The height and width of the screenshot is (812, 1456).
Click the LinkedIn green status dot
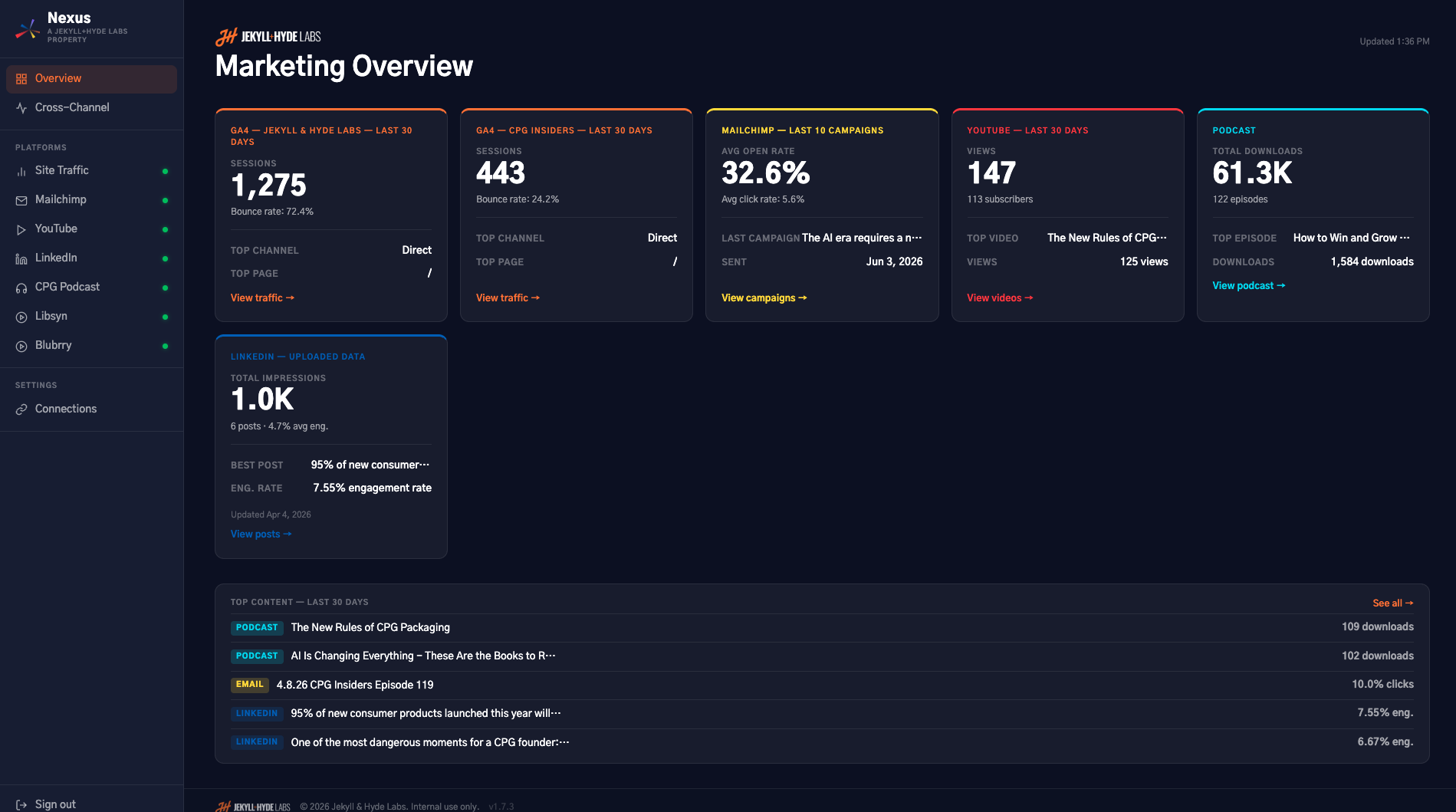click(x=165, y=258)
